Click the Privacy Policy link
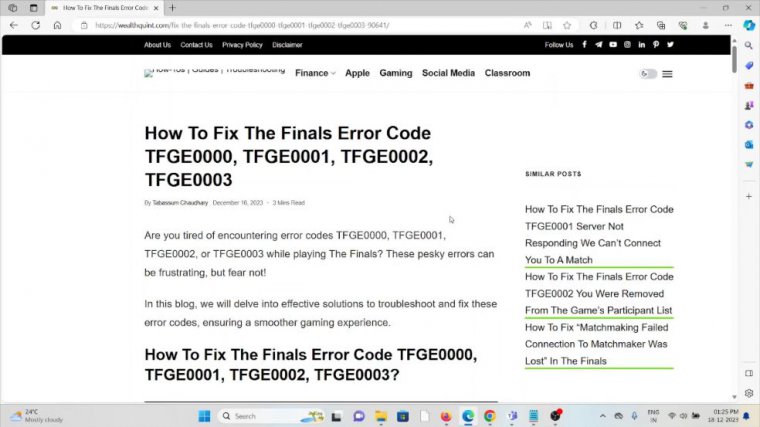 click(x=242, y=45)
